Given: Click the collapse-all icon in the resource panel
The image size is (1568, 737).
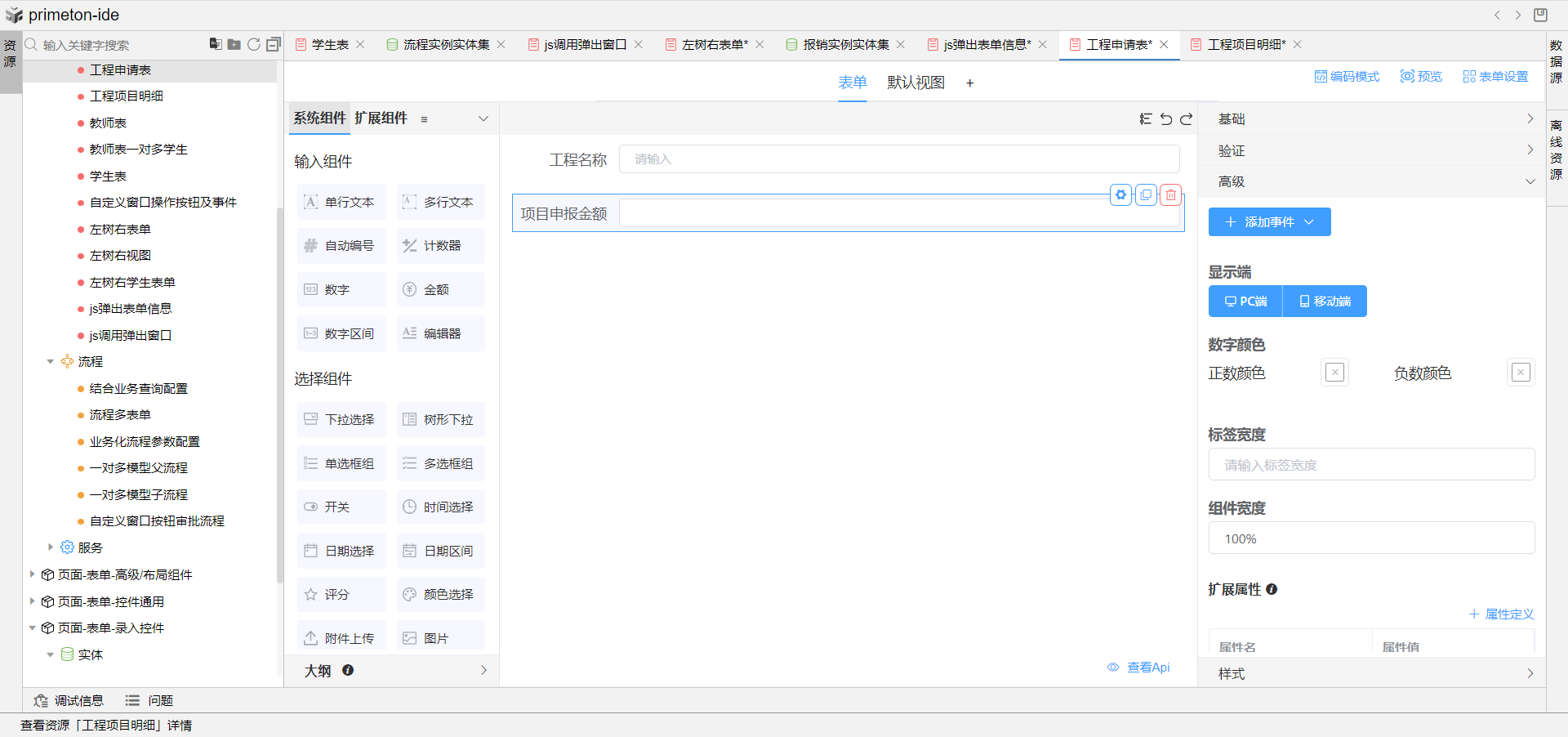Looking at the screenshot, I should [x=274, y=44].
